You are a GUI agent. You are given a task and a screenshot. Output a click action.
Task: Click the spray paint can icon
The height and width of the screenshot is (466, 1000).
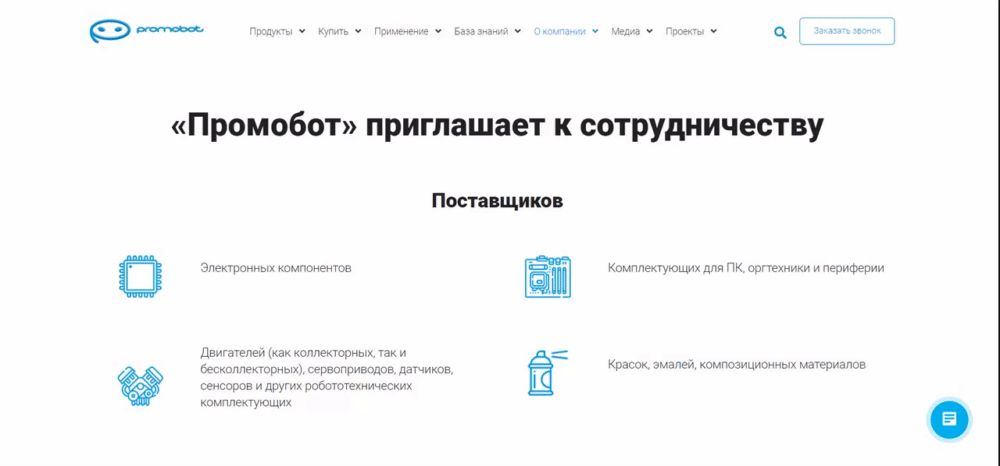pyautogui.click(x=547, y=372)
